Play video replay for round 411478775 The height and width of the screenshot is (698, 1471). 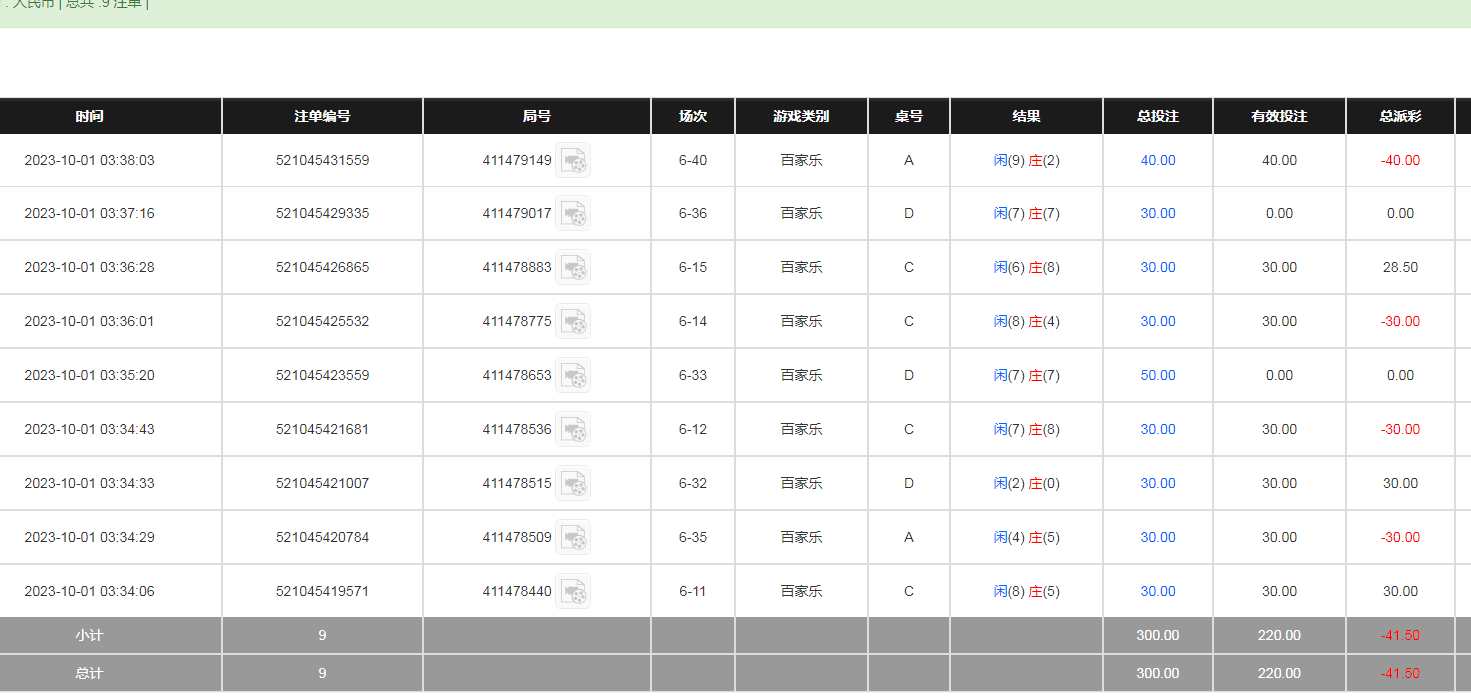[573, 322]
